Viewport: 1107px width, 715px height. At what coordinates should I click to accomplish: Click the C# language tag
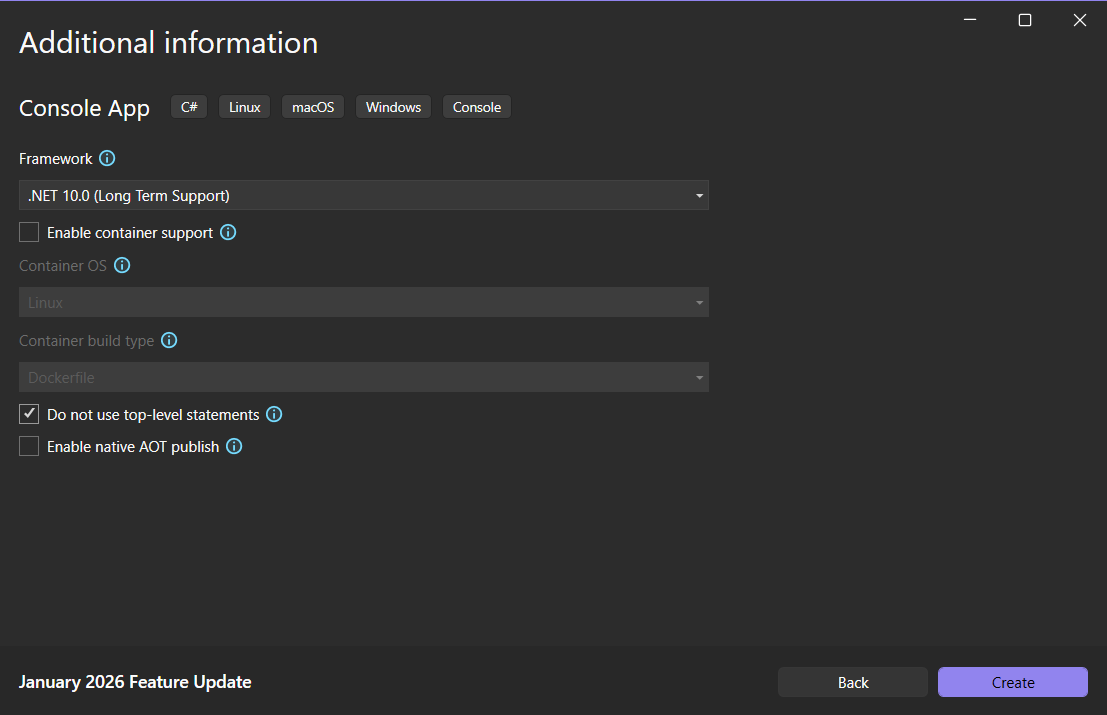[x=189, y=107]
